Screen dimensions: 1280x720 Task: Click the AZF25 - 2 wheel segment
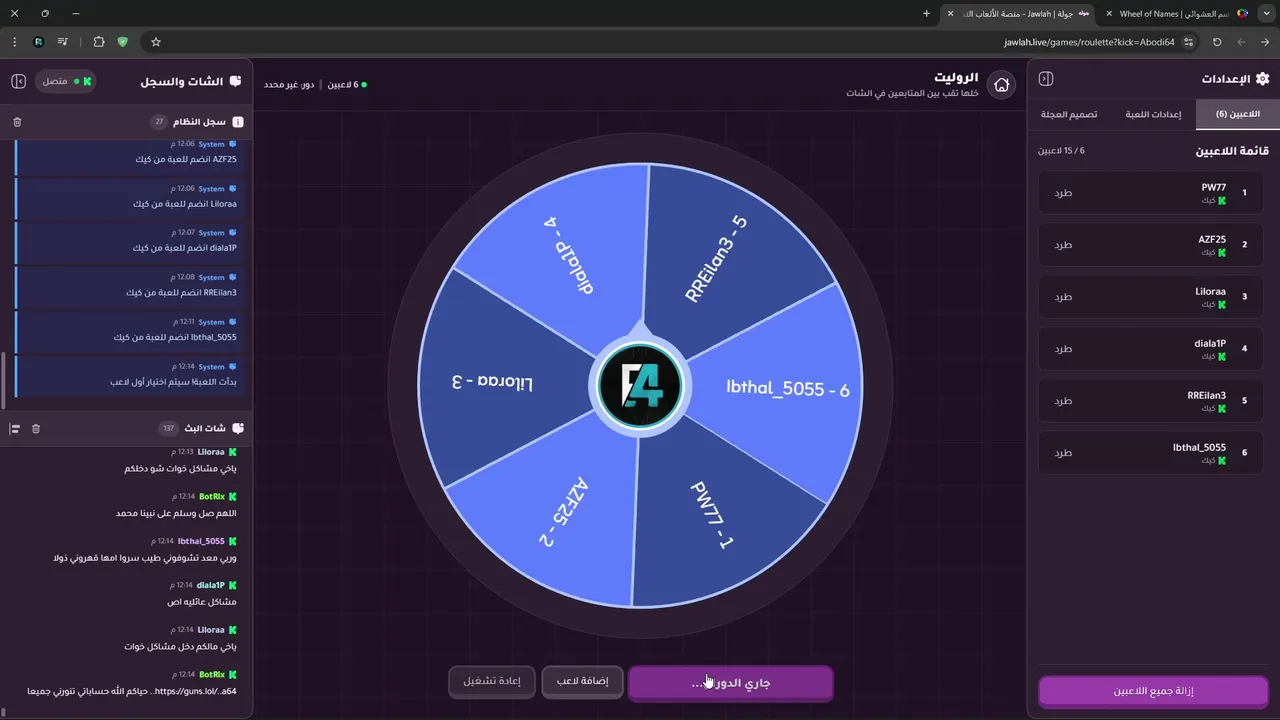pos(563,512)
